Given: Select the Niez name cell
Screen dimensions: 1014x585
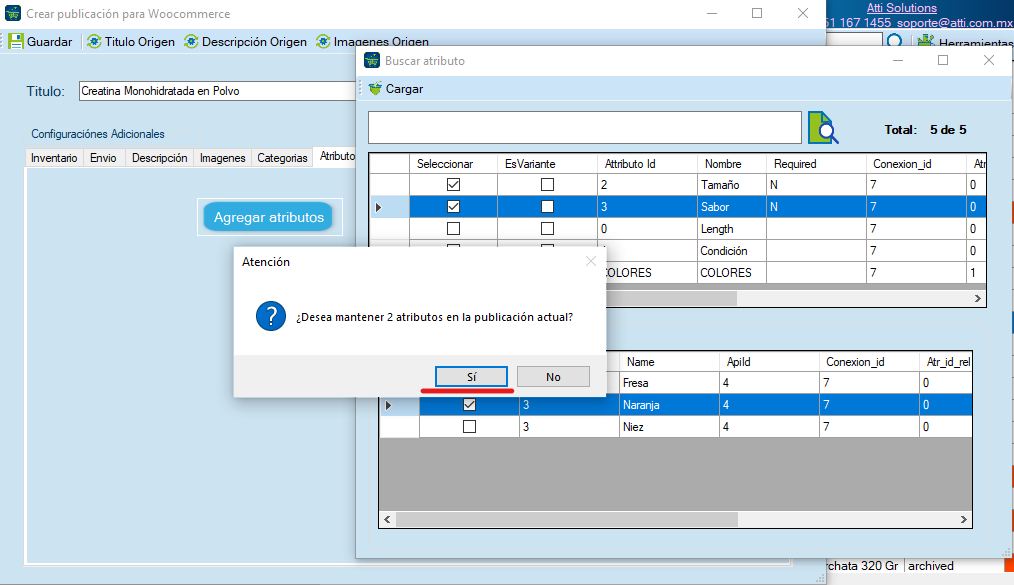Looking at the screenshot, I should [669, 427].
